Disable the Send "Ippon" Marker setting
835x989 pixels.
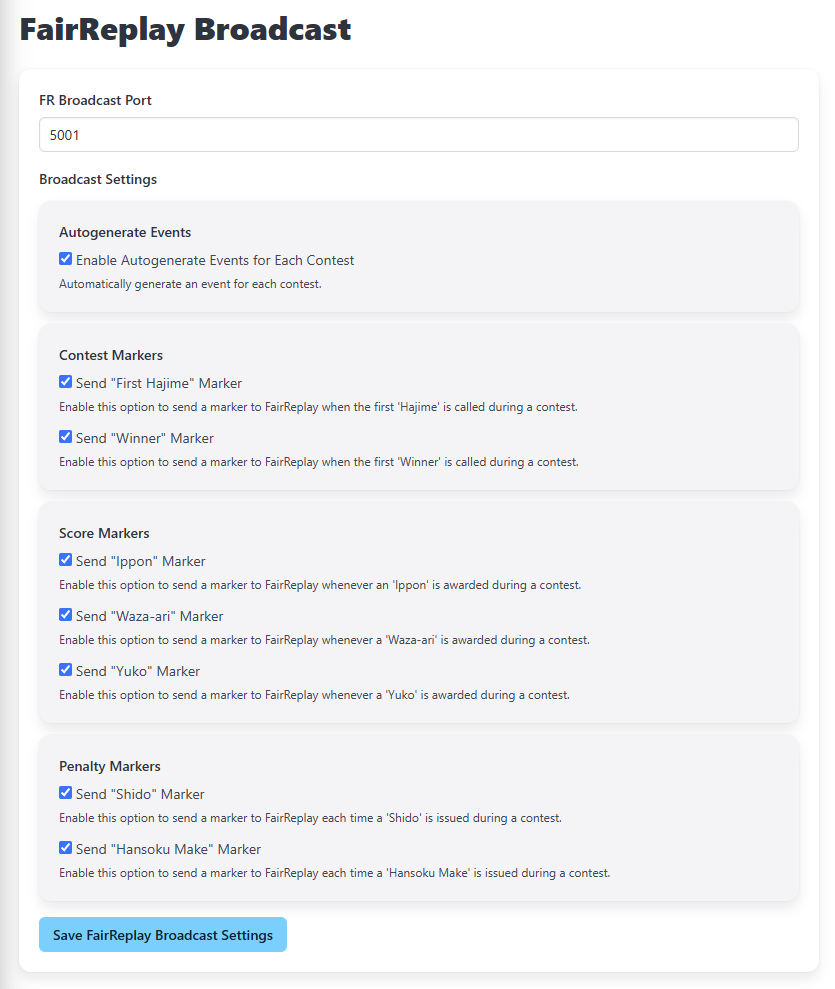click(65, 559)
